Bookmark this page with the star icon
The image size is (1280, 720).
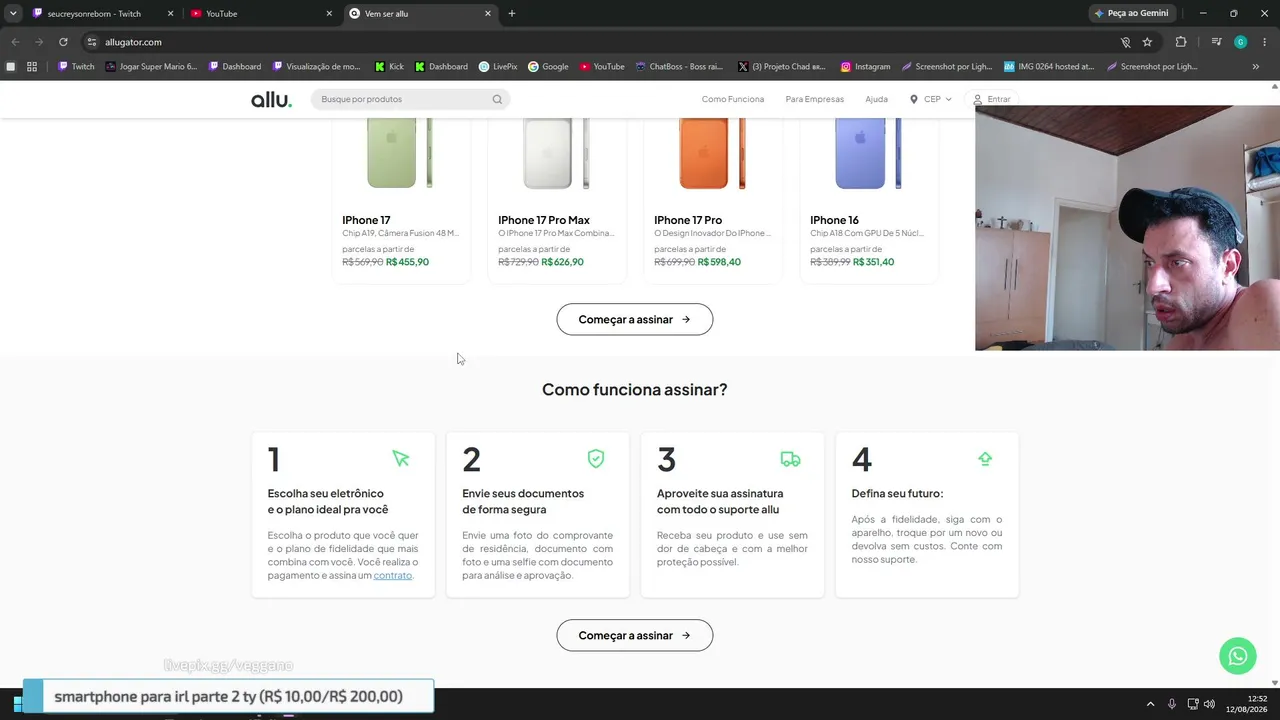tap(1147, 42)
